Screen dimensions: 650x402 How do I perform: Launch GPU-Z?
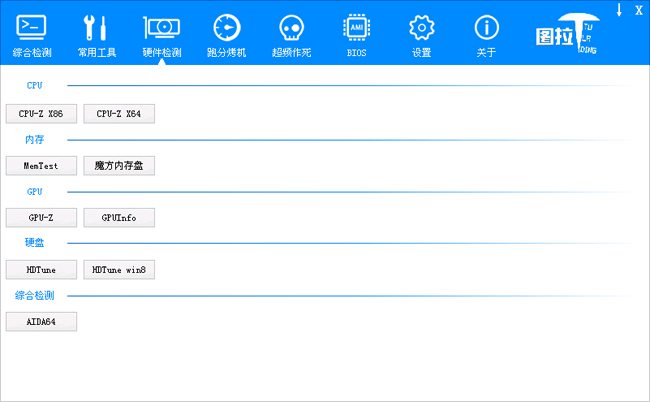pos(41,218)
